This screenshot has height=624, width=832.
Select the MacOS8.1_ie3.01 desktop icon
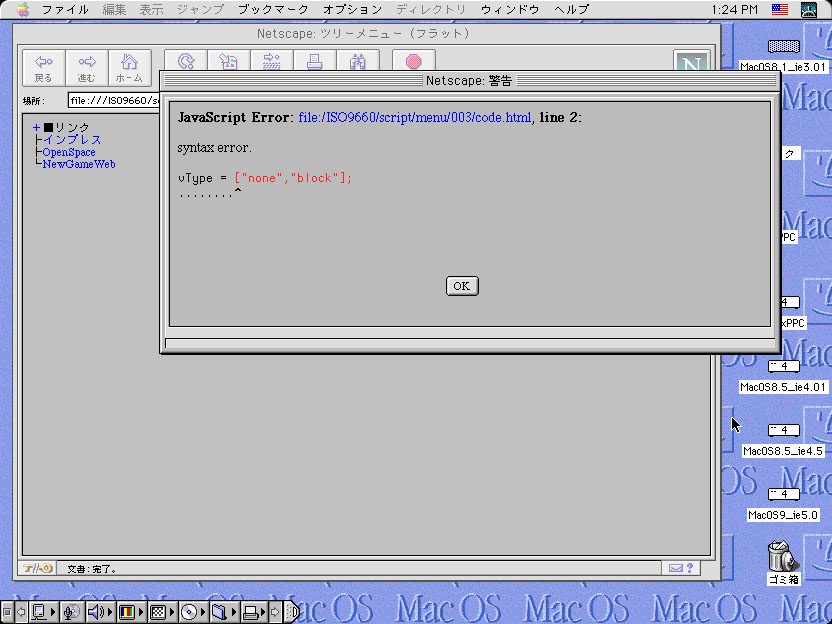tap(783, 56)
